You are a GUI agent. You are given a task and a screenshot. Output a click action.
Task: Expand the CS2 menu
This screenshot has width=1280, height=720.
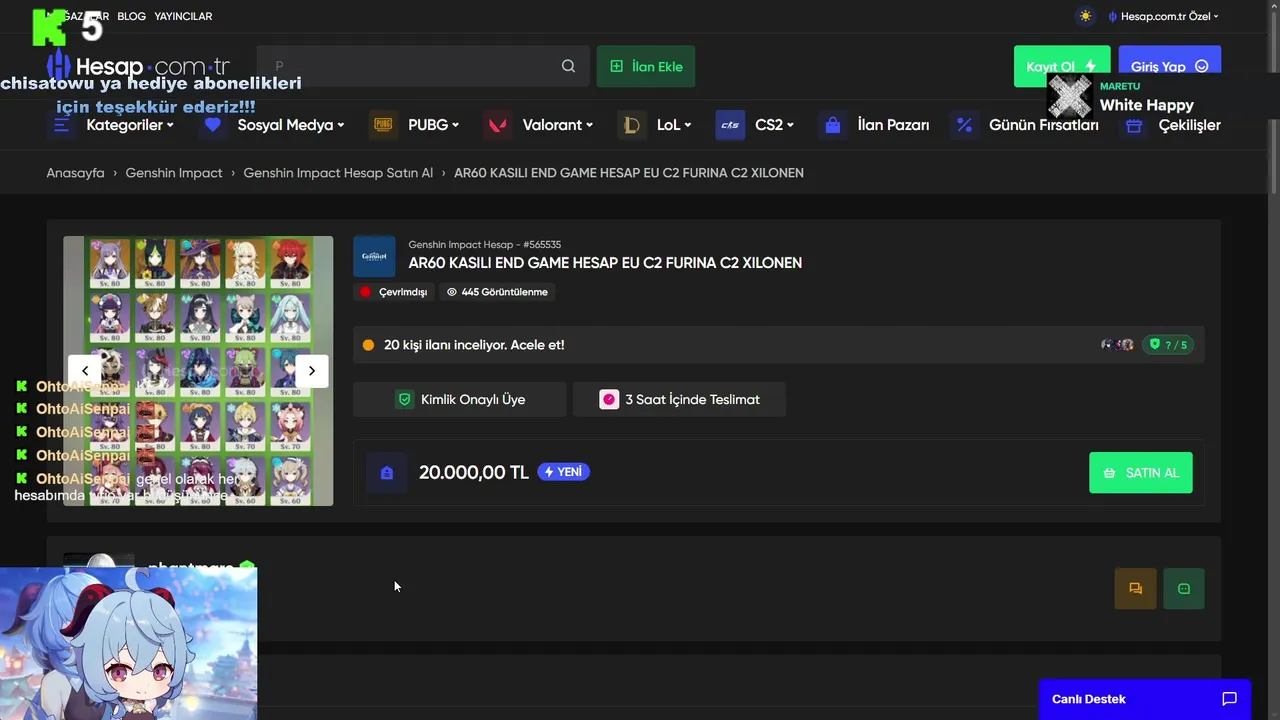coord(774,125)
